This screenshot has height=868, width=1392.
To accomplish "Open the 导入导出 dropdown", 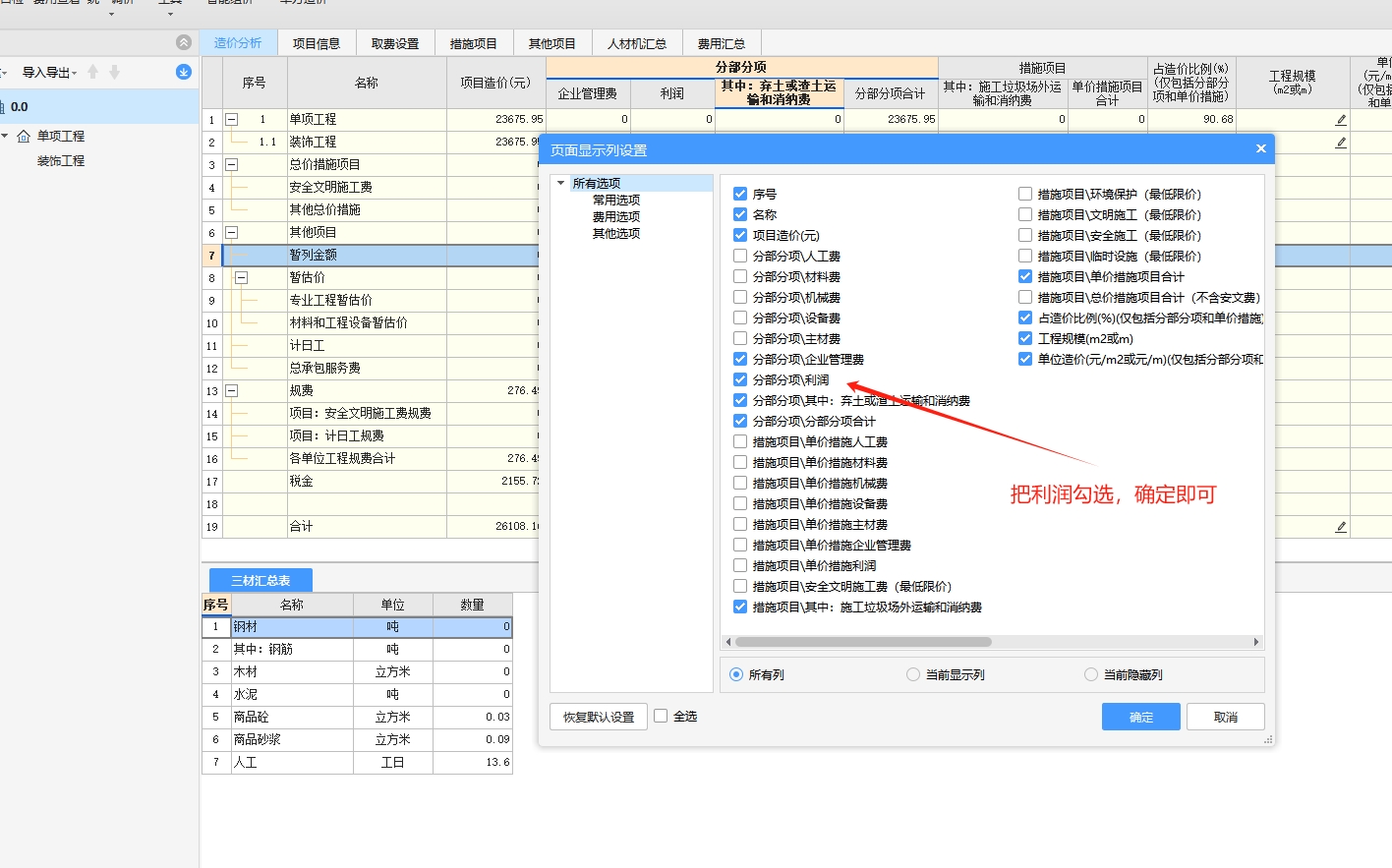I will point(49,73).
